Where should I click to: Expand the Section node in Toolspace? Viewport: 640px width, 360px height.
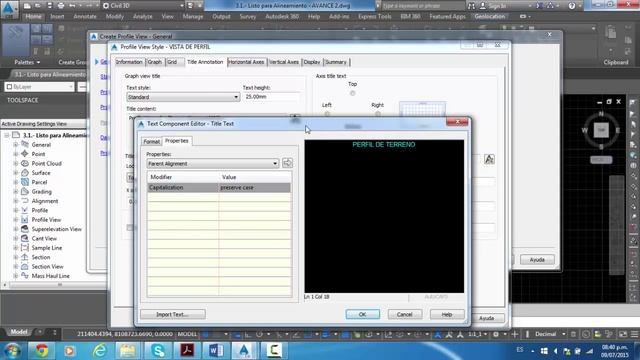tap(16, 258)
